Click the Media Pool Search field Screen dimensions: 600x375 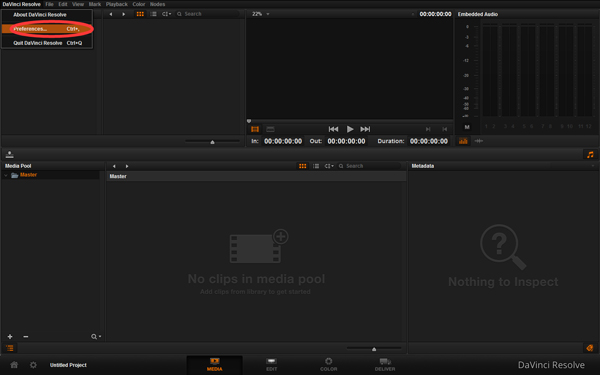370,166
